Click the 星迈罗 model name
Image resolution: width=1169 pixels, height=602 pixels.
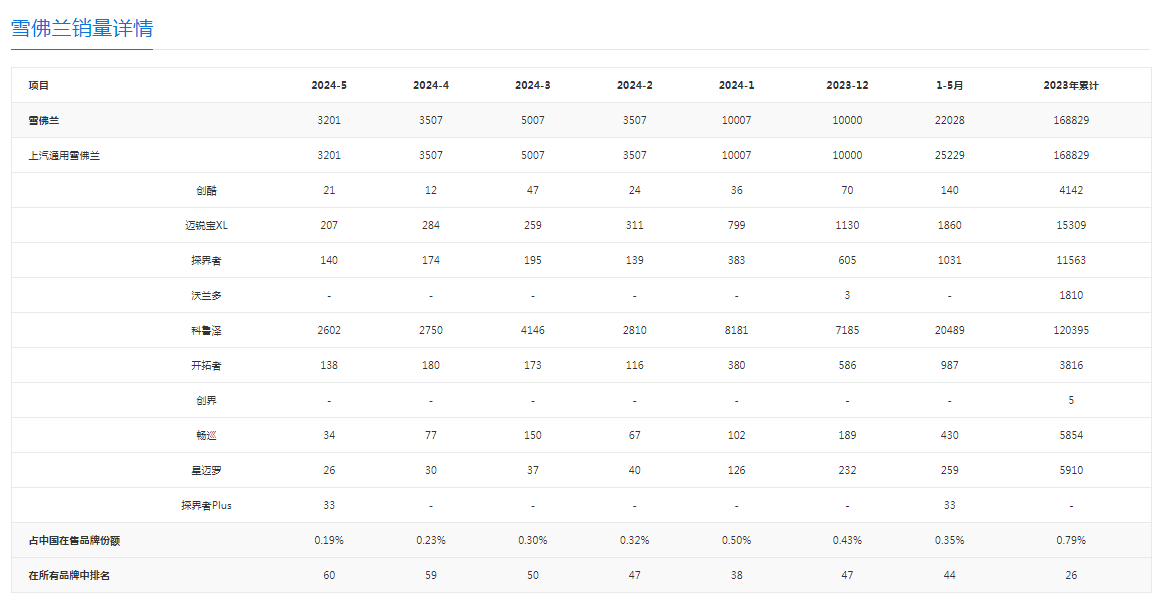pos(207,470)
